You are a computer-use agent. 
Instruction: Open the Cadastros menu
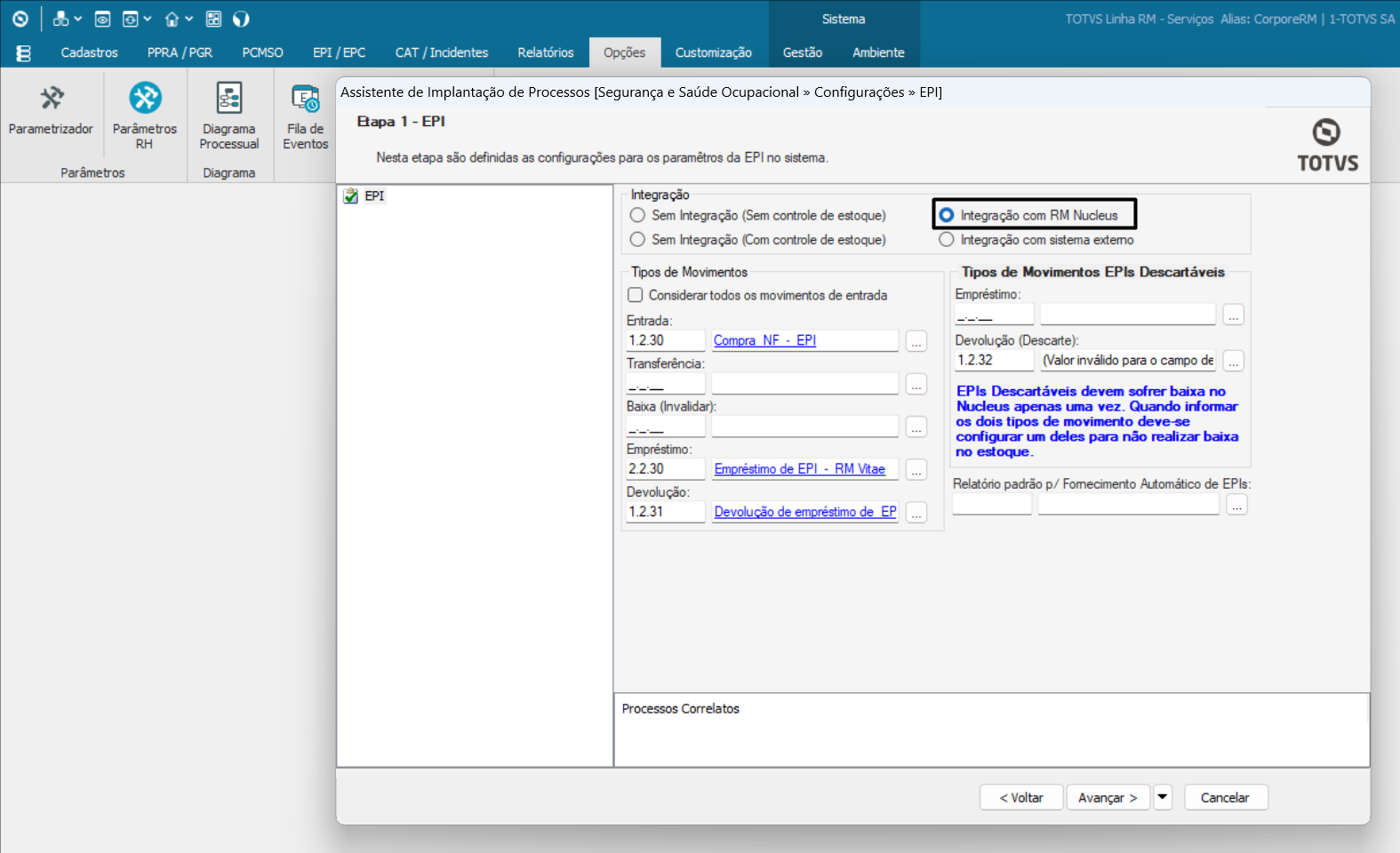[x=89, y=52]
